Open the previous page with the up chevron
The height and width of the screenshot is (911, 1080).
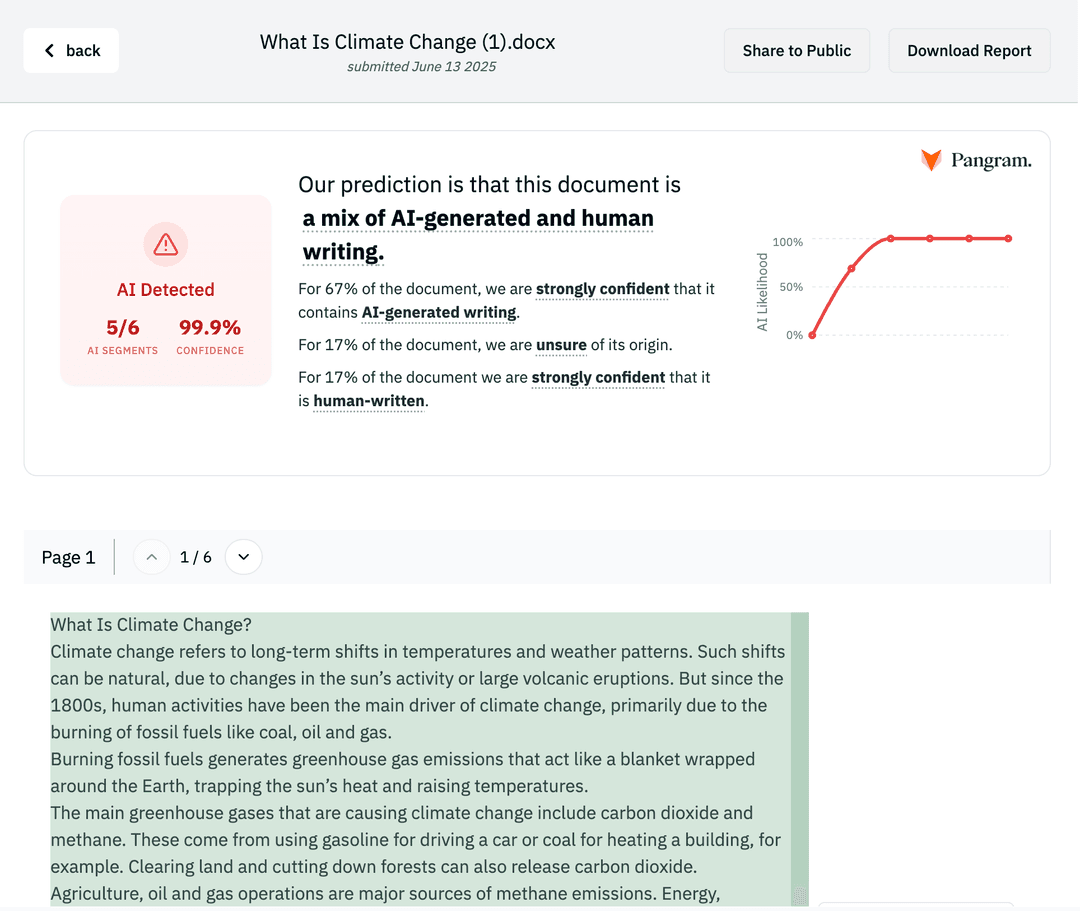151,556
